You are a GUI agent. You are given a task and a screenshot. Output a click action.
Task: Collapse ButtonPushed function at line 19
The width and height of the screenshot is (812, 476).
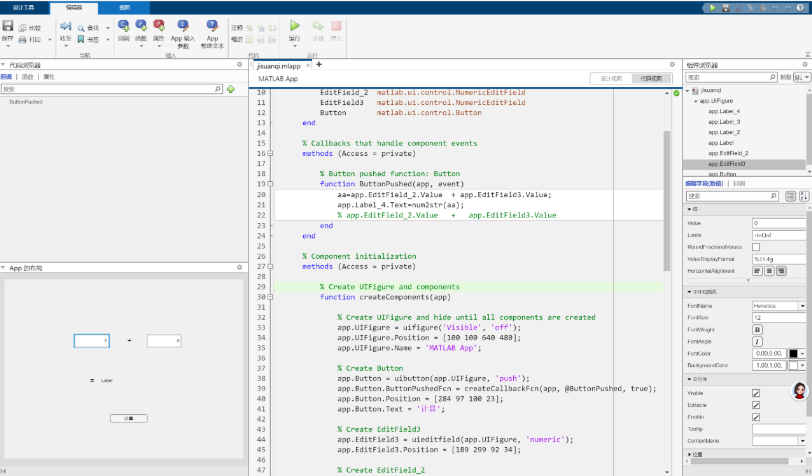(x=270, y=184)
